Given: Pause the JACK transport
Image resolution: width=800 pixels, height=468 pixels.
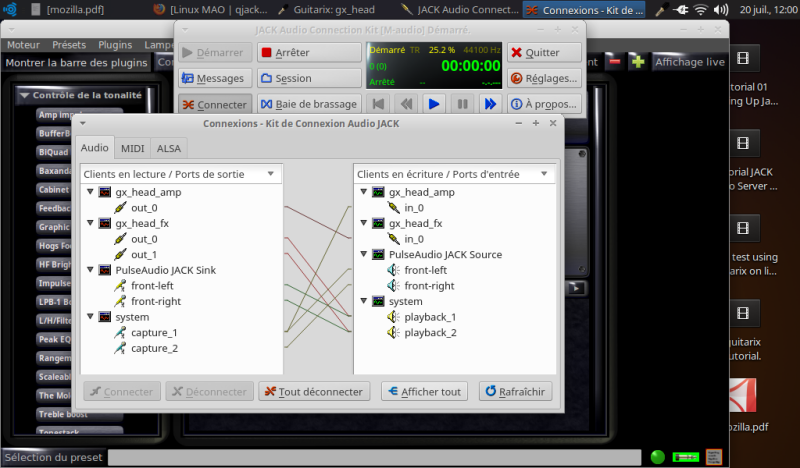Looking at the screenshot, I should click(x=462, y=104).
